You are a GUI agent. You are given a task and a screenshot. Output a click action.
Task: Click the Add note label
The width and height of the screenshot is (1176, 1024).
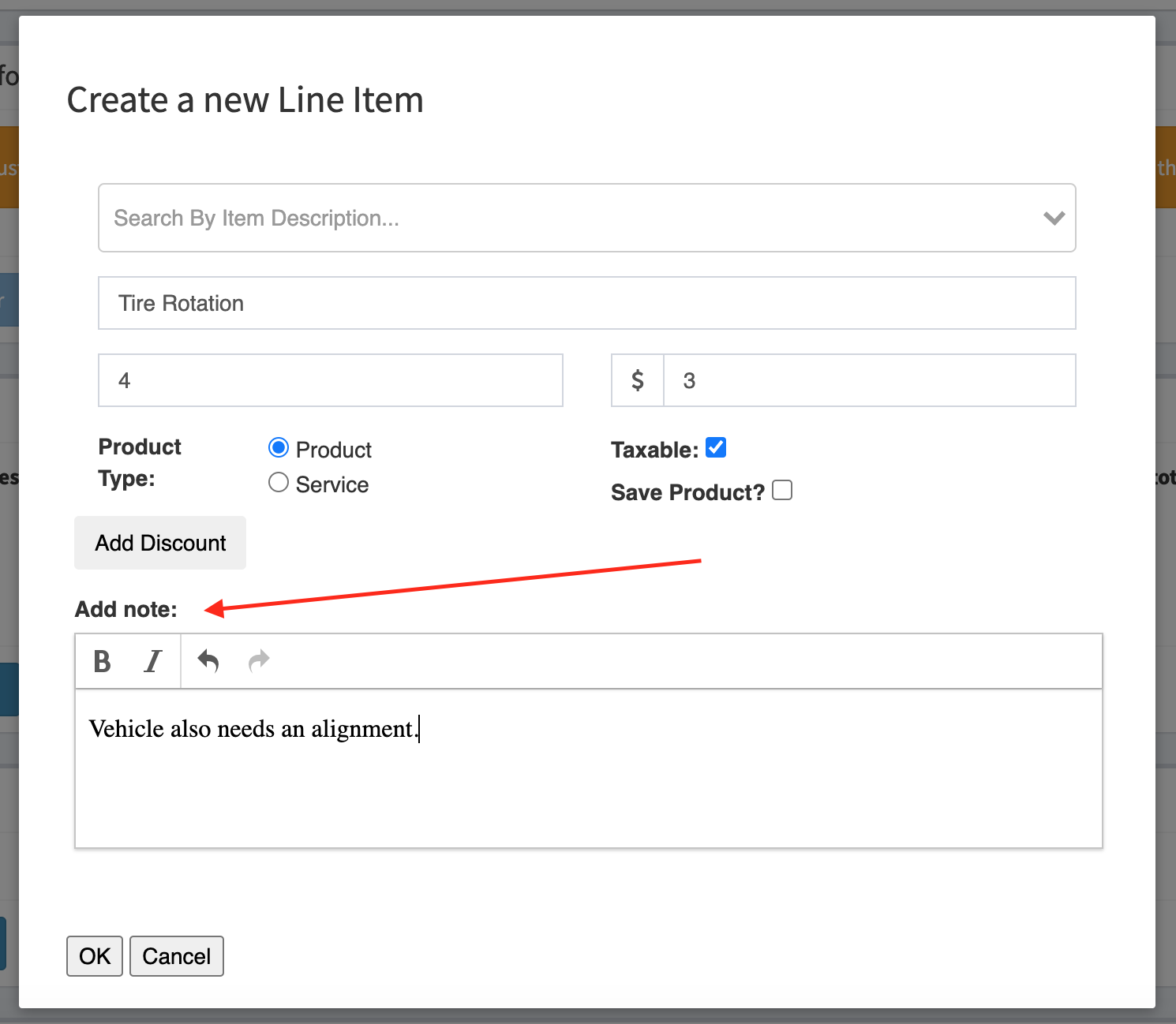(126, 608)
